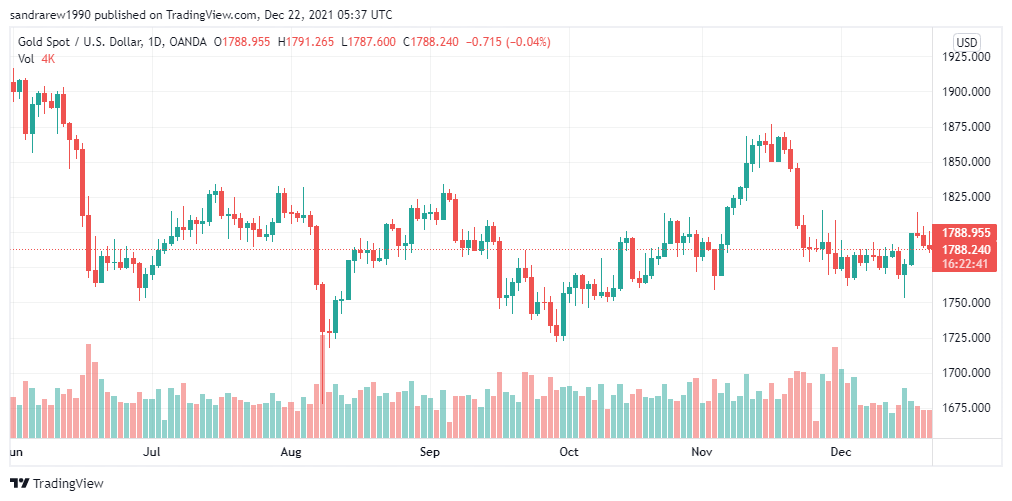Click the high price H1791.265 value
This screenshot has height=501, width=1012.
(x=306, y=42)
